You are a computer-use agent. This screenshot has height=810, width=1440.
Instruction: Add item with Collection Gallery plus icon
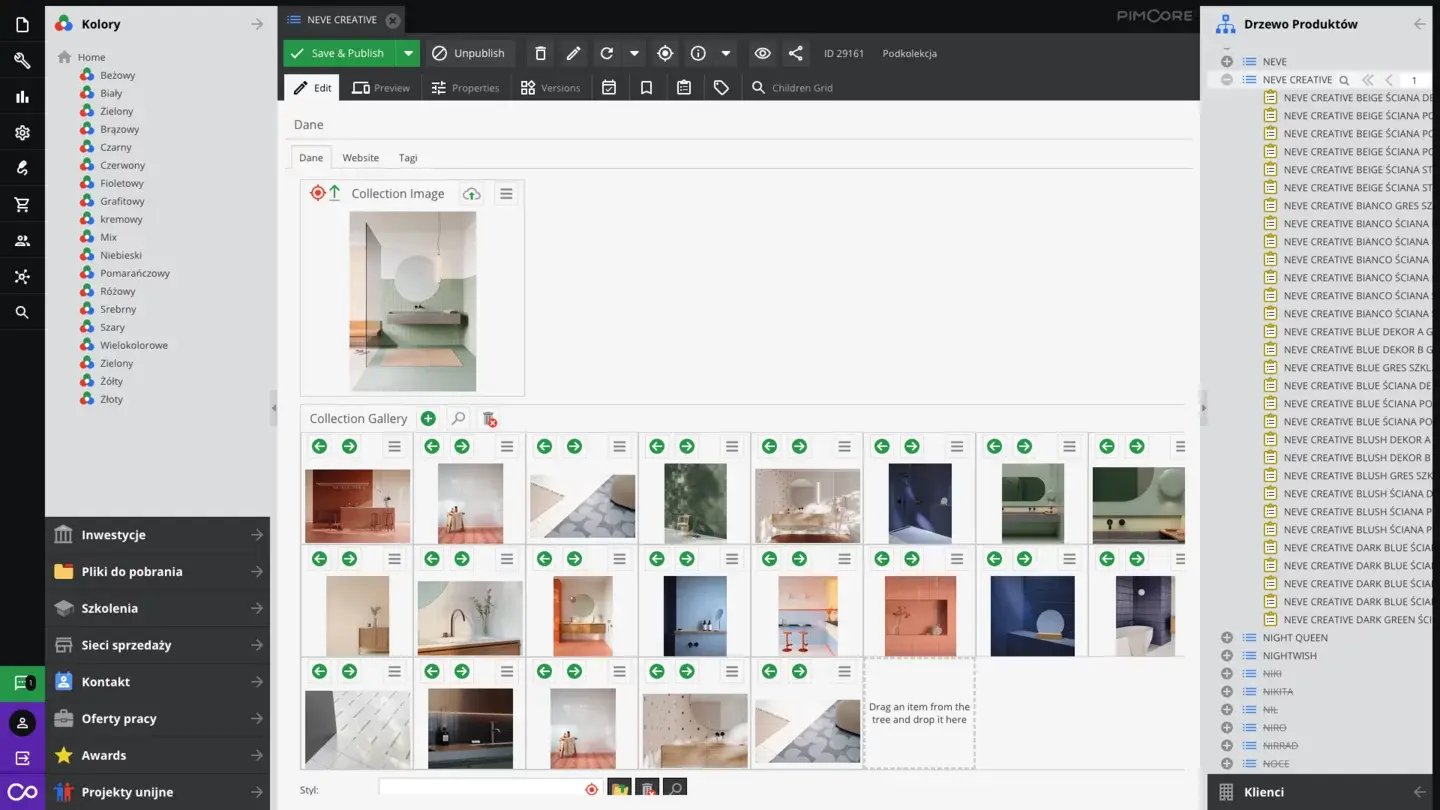(428, 419)
